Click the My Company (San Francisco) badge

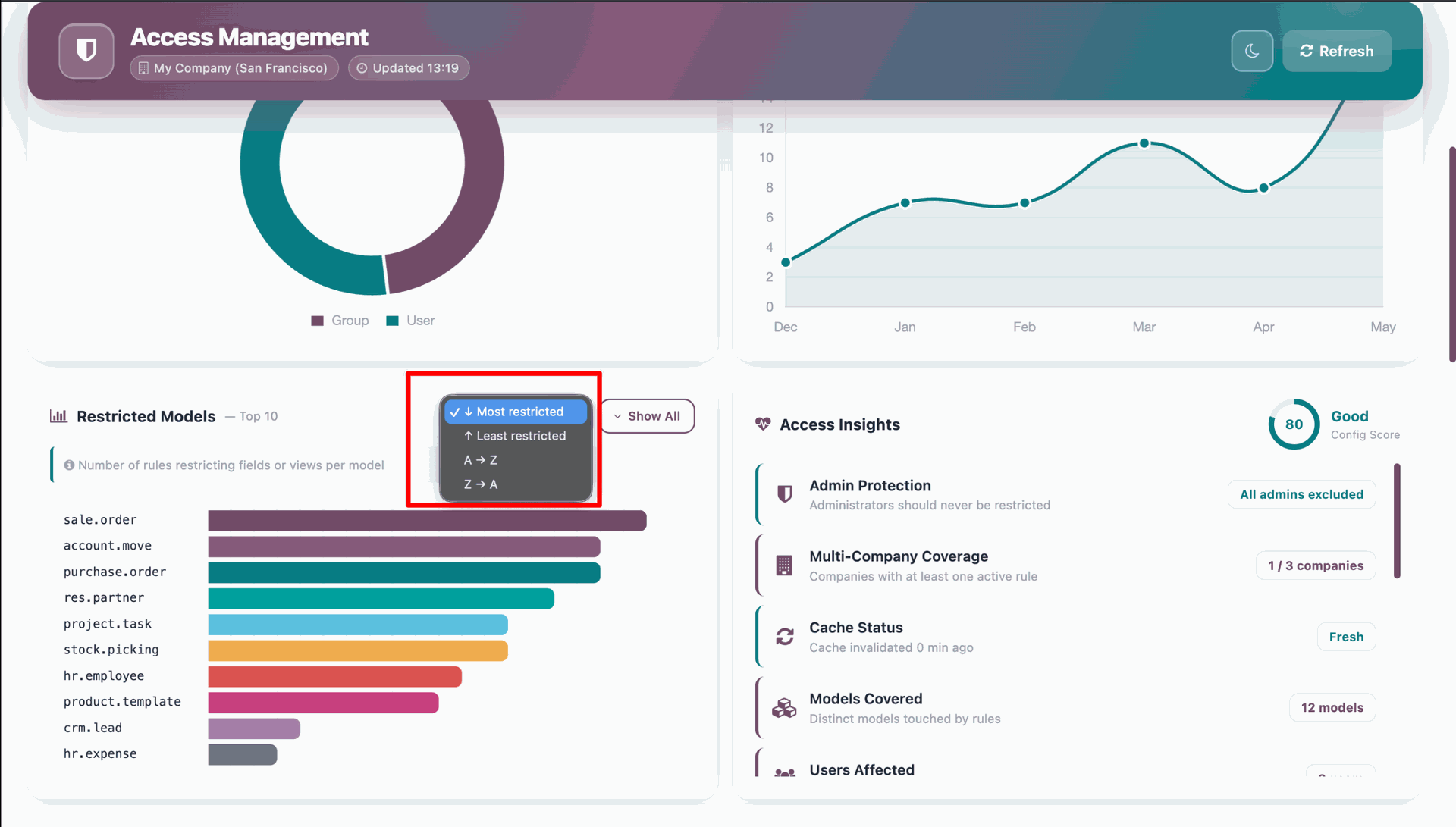(234, 68)
